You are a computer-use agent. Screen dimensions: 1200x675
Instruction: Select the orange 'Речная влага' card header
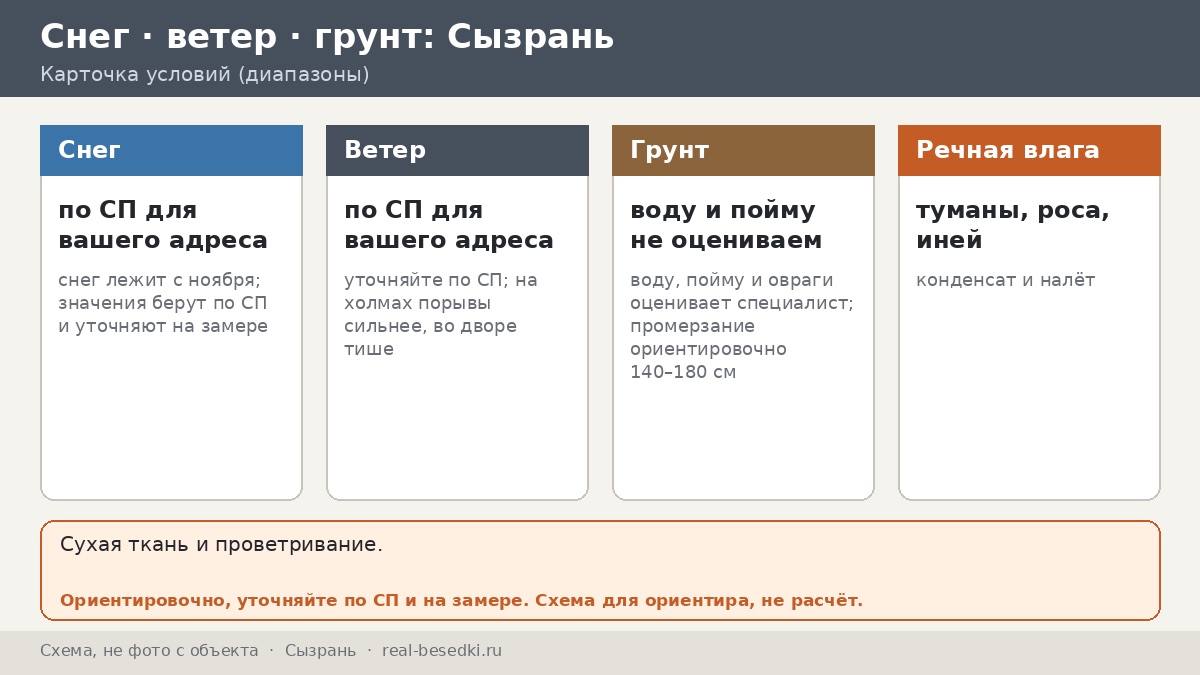pos(1029,150)
